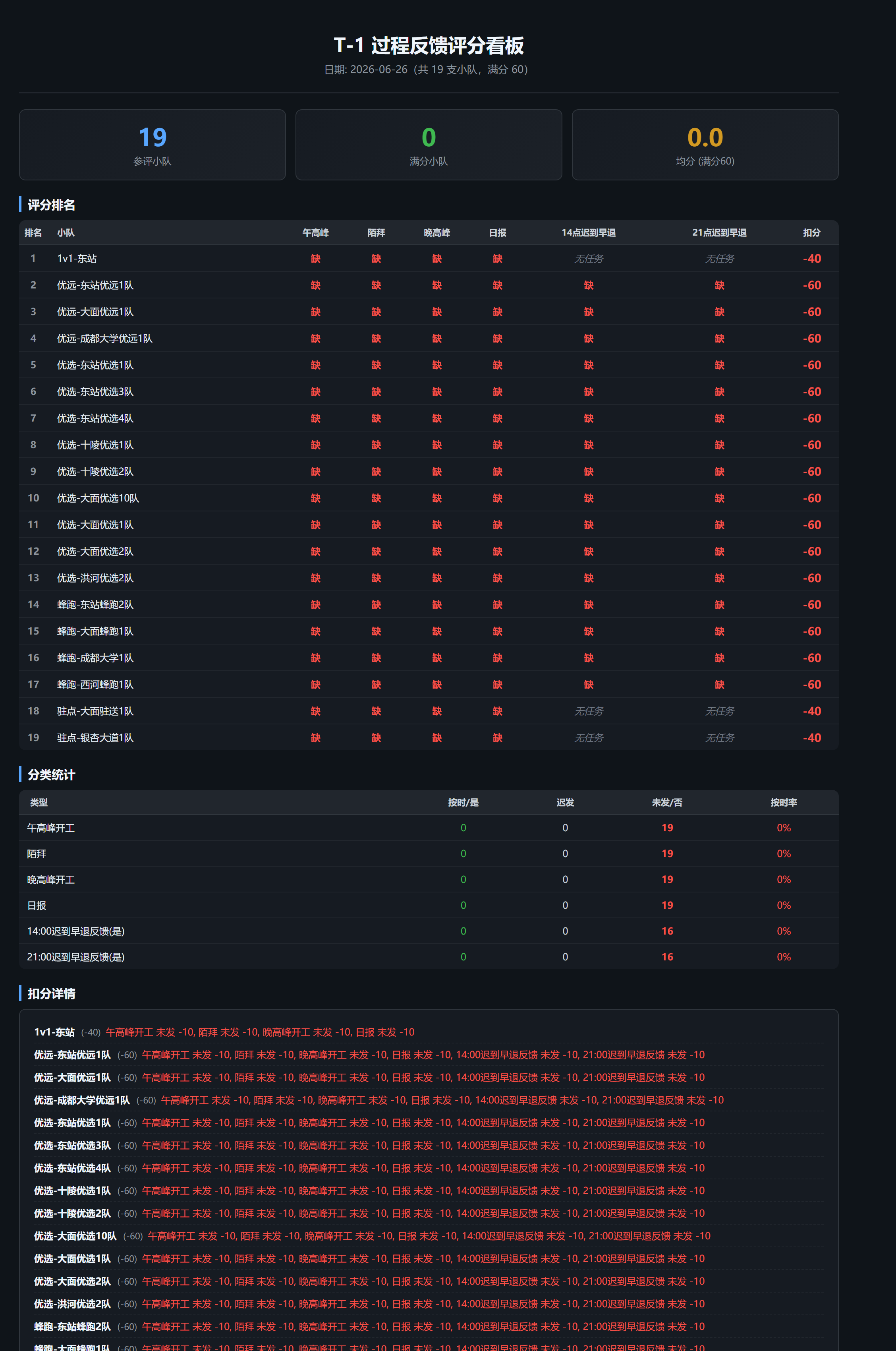Screen dimensions: 896x1351
Task: Select team 优远-成都大学优远1队 in ranking table
Action: click(x=105, y=339)
